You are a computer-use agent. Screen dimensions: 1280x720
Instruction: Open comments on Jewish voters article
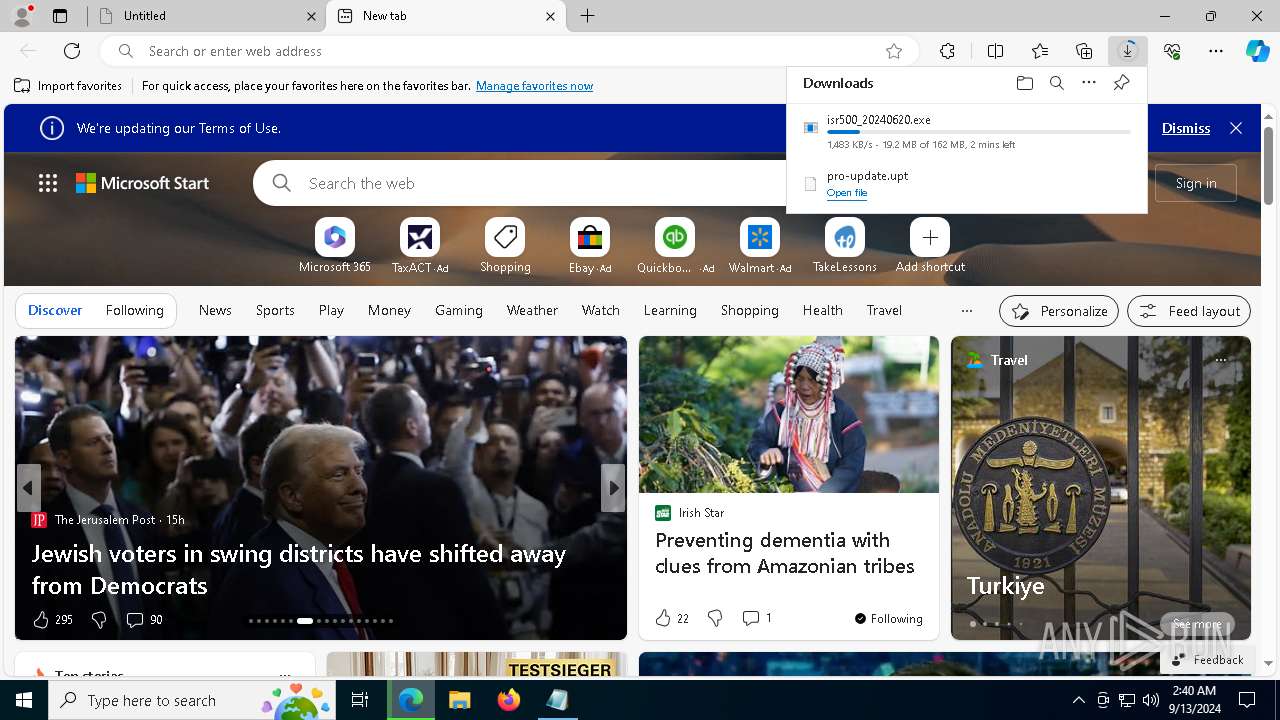(144, 620)
